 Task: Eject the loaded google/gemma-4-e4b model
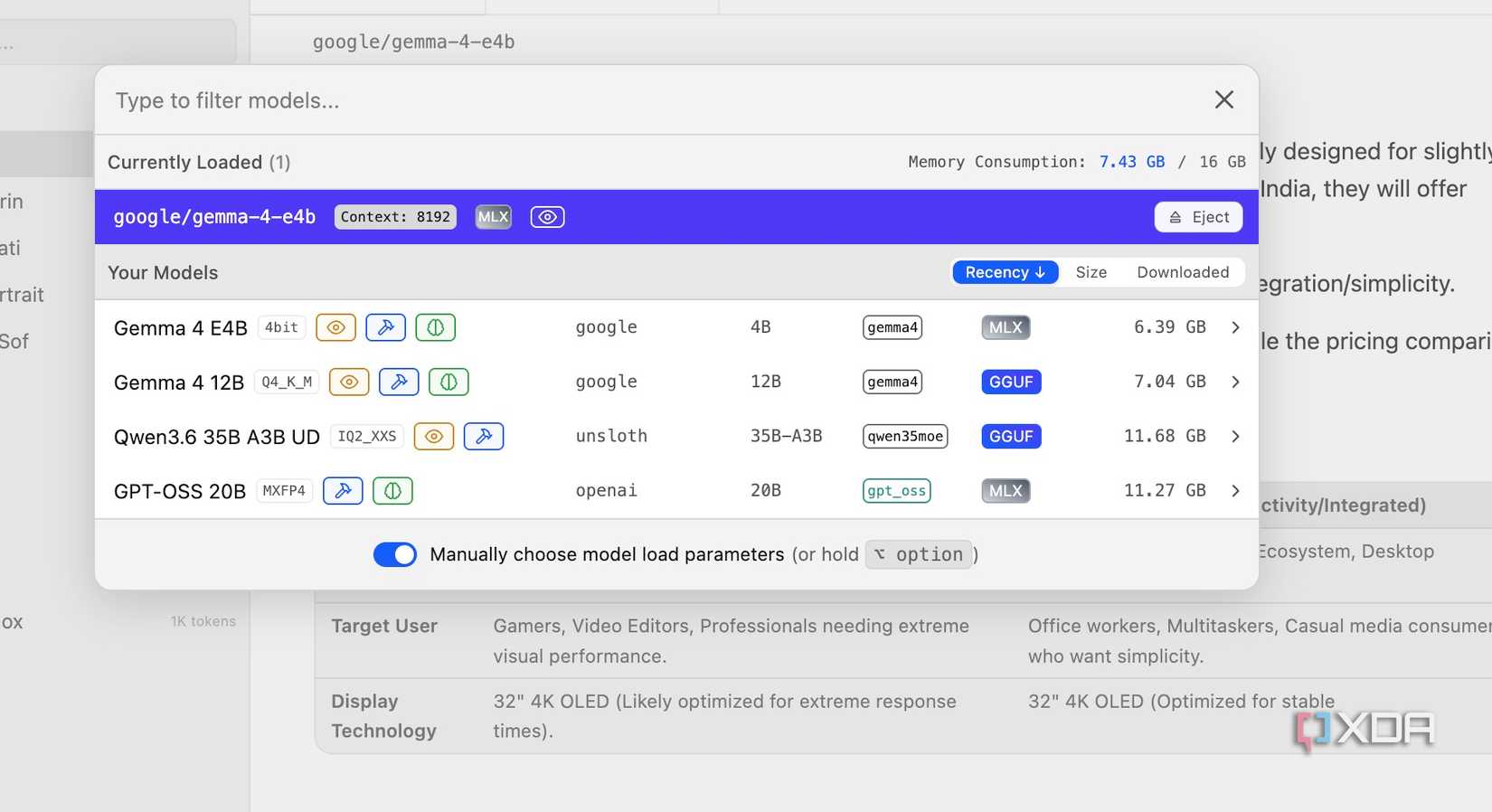pyautogui.click(x=1199, y=217)
